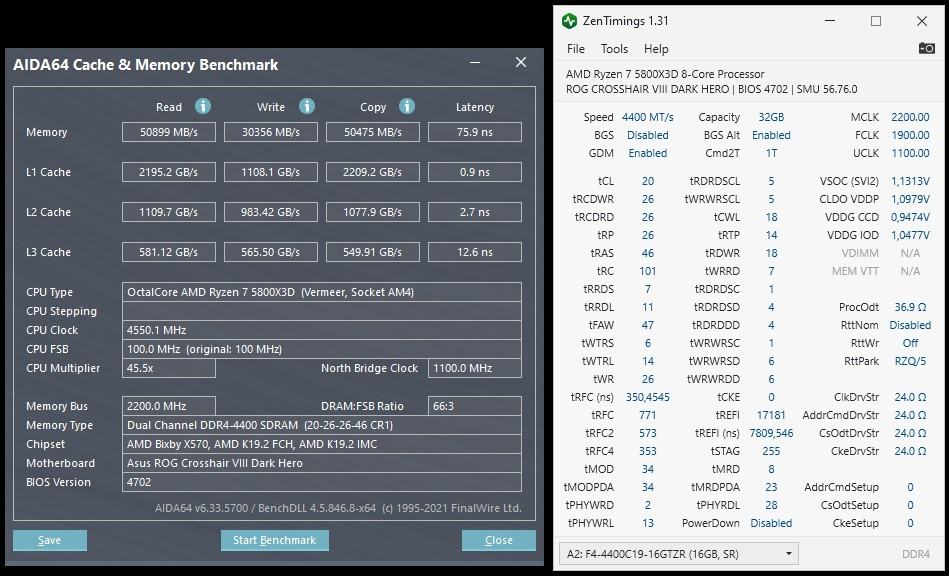Select the Memory Read value 50899 MB/s

coord(169,132)
